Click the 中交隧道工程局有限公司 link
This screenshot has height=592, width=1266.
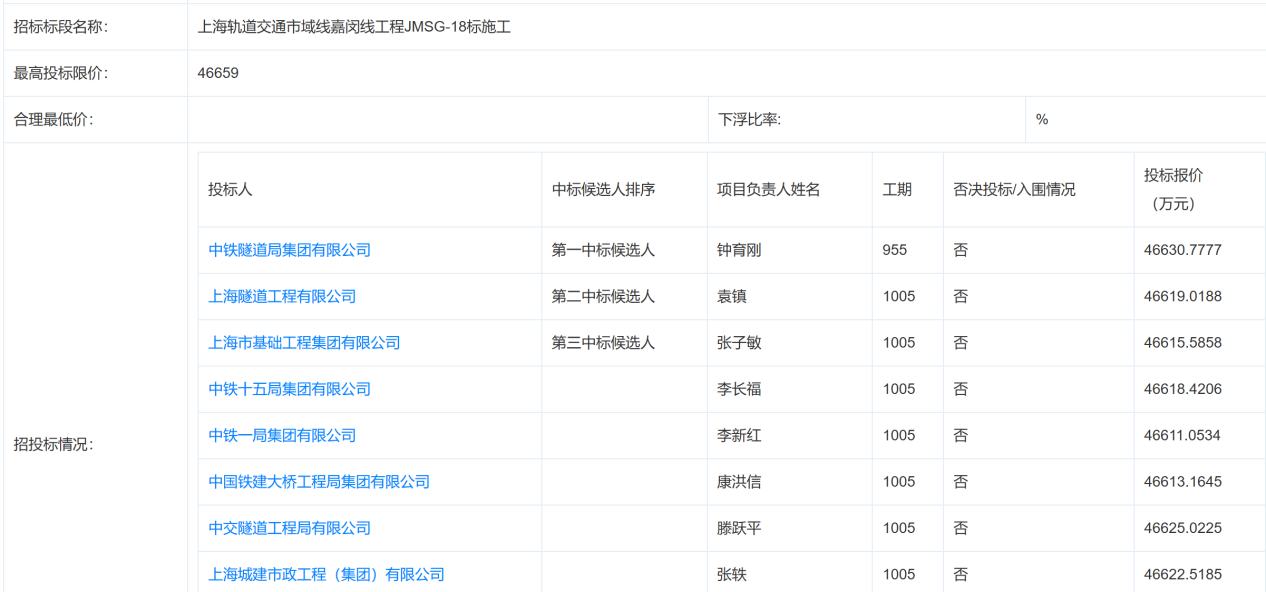[x=289, y=528]
